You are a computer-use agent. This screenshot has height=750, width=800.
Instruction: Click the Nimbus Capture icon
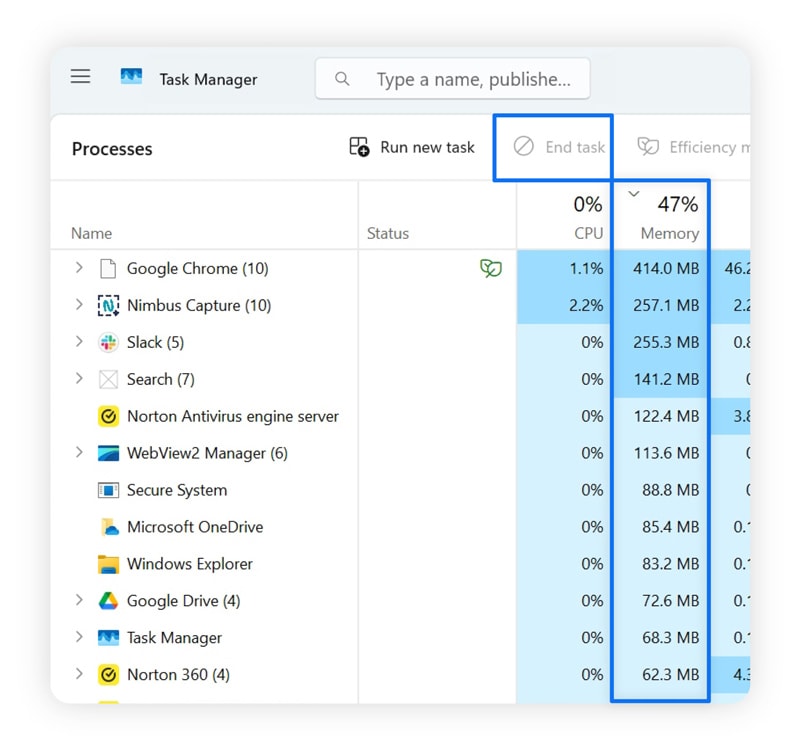pyautogui.click(x=107, y=305)
